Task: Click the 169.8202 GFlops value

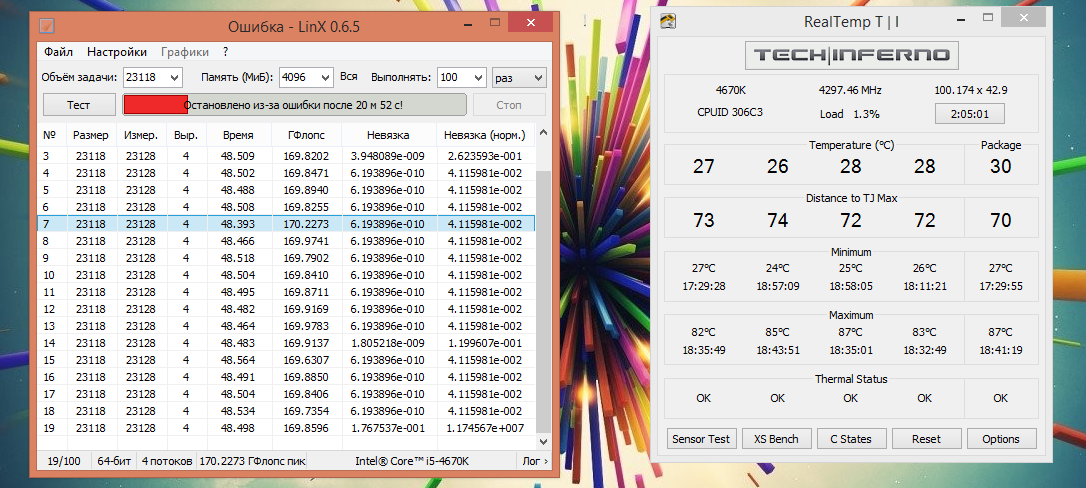Action: pyautogui.click(x=306, y=156)
